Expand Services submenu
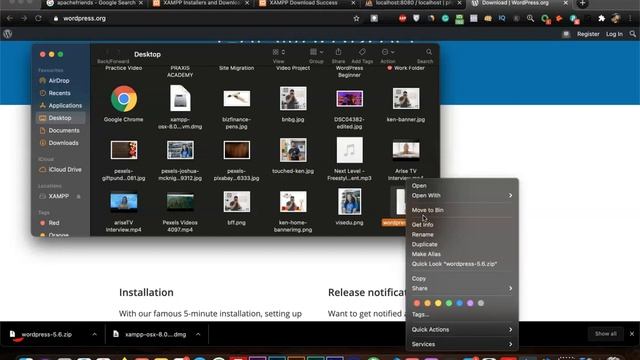The width and height of the screenshot is (640, 360). (x=462, y=344)
